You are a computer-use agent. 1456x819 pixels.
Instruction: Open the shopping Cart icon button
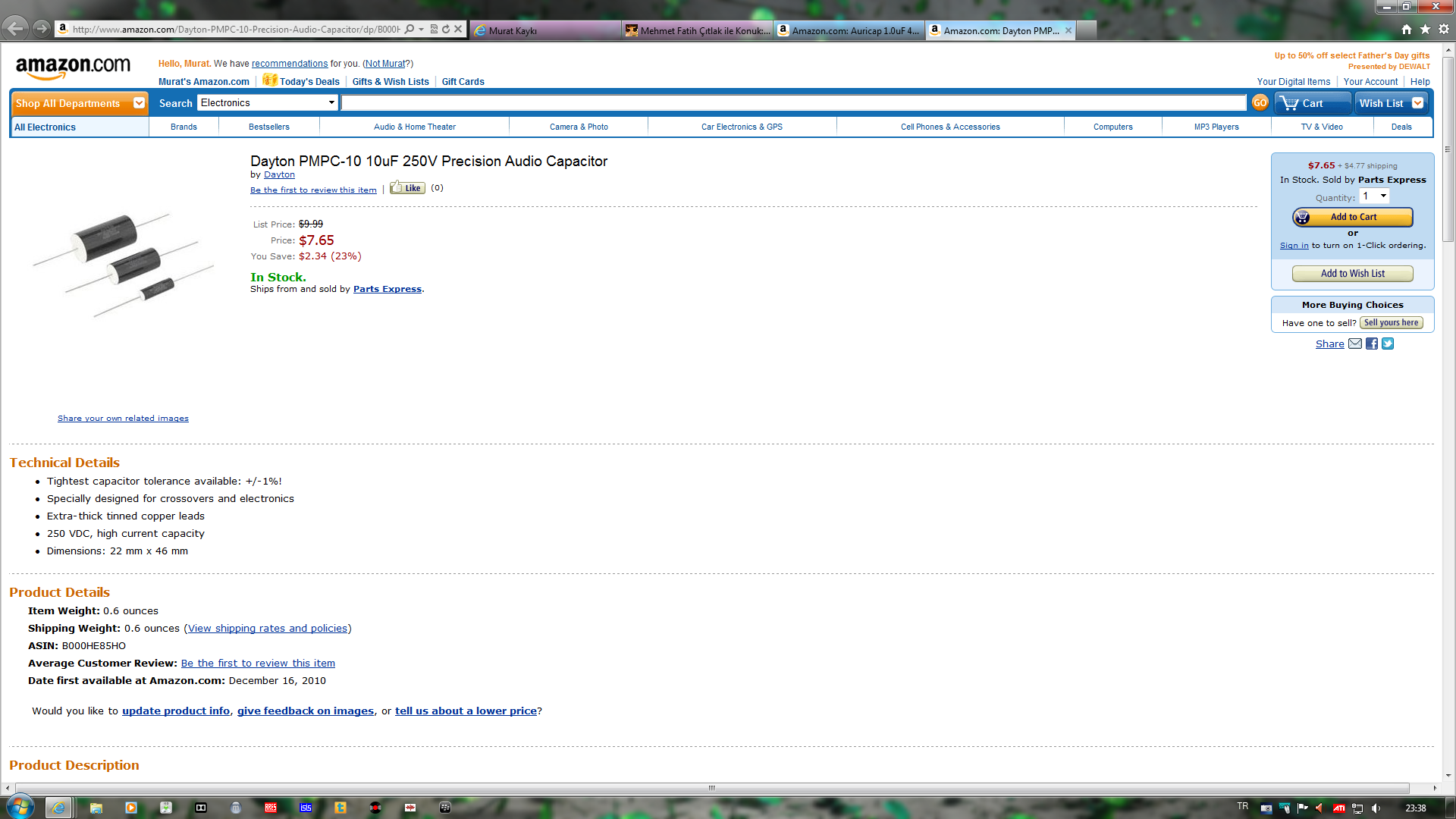tap(1313, 103)
